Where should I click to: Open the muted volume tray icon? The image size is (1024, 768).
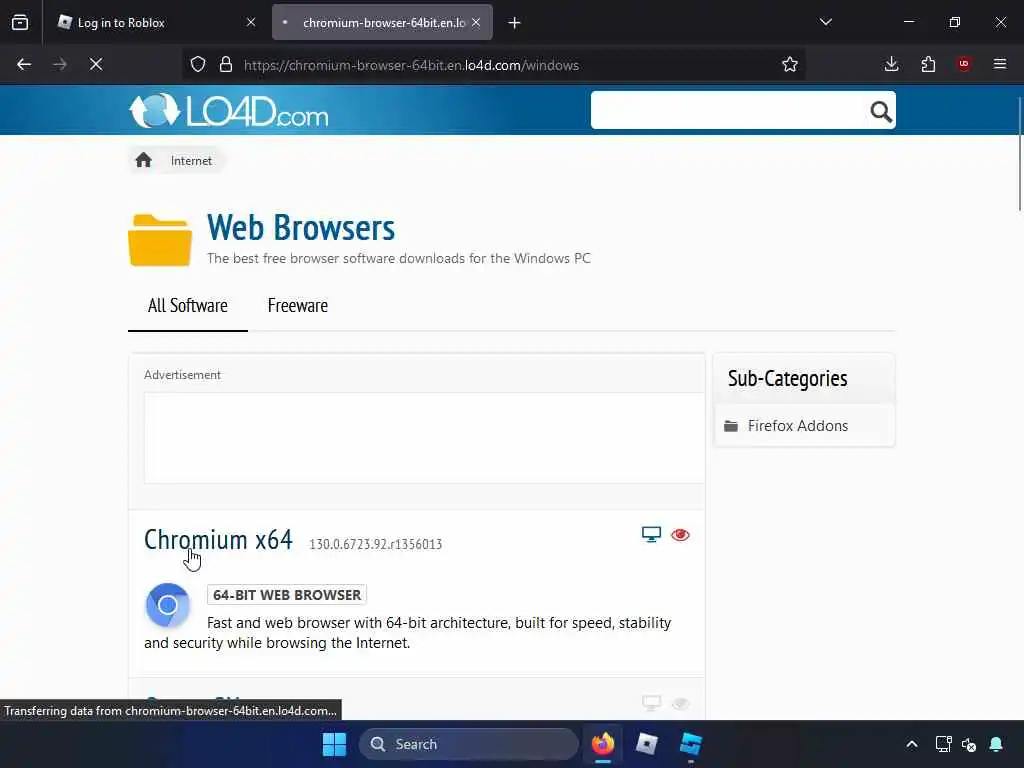coord(969,744)
